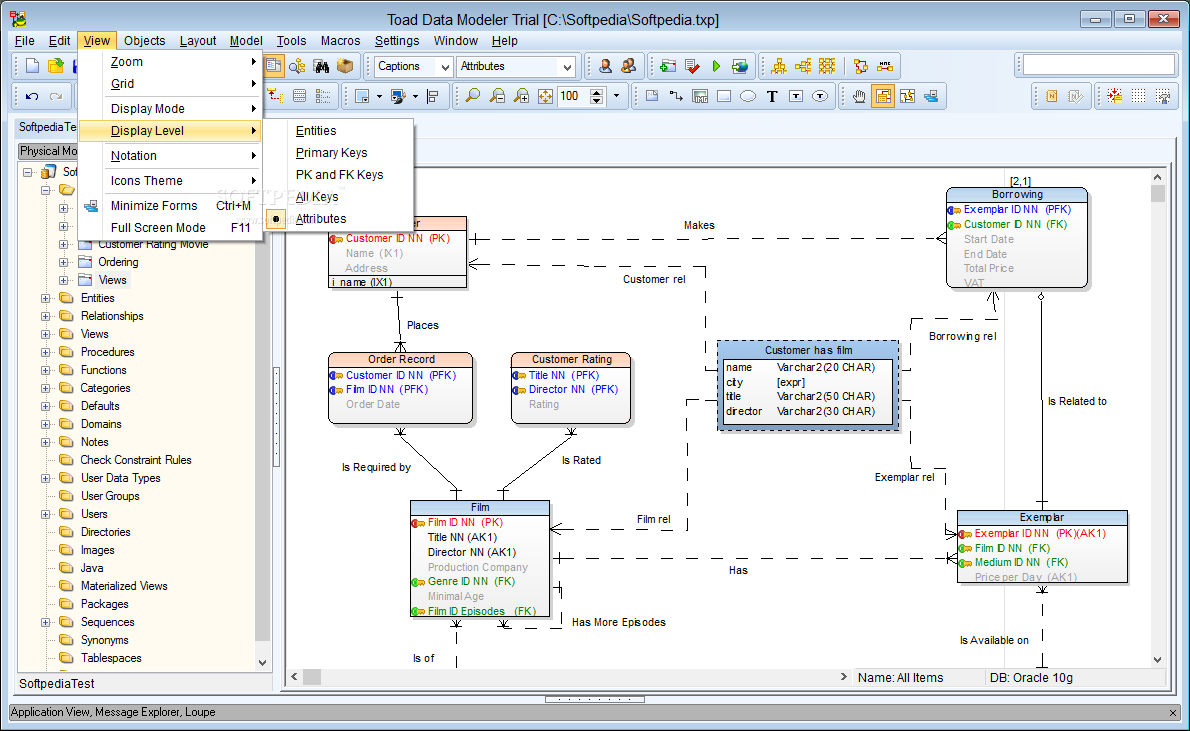This screenshot has width=1190, height=731.
Task: Click the single user icon in toolbar
Action: pos(605,66)
